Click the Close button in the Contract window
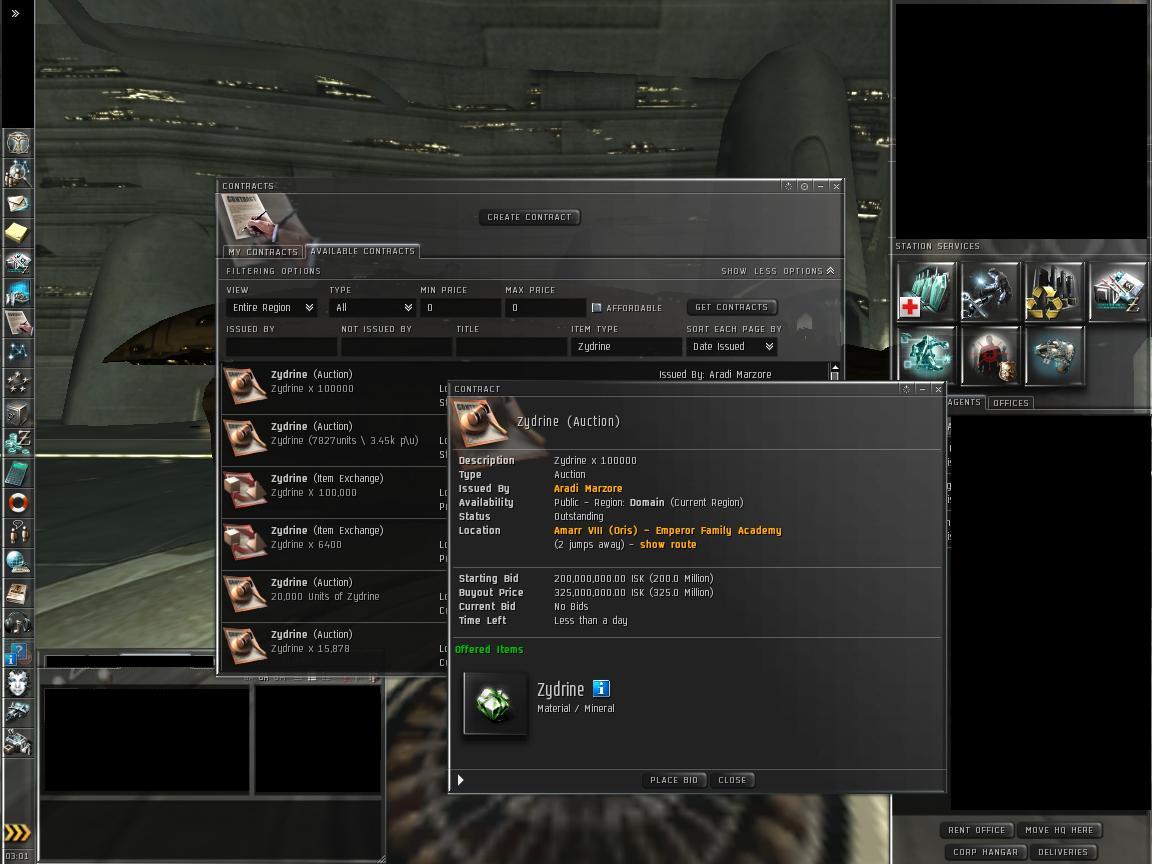Screen dimensions: 1152x864 [732, 780]
